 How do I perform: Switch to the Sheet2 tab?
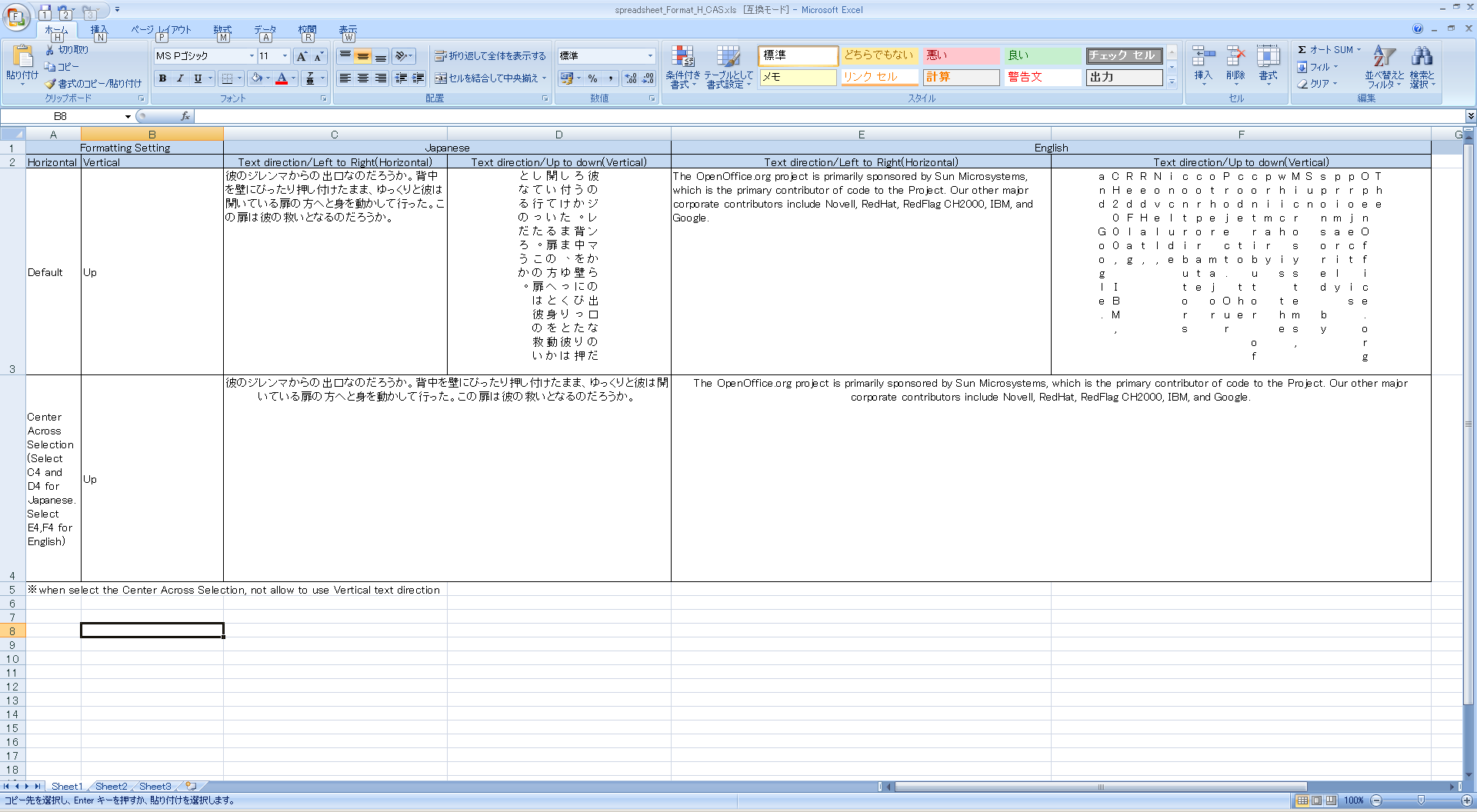pyautogui.click(x=111, y=787)
